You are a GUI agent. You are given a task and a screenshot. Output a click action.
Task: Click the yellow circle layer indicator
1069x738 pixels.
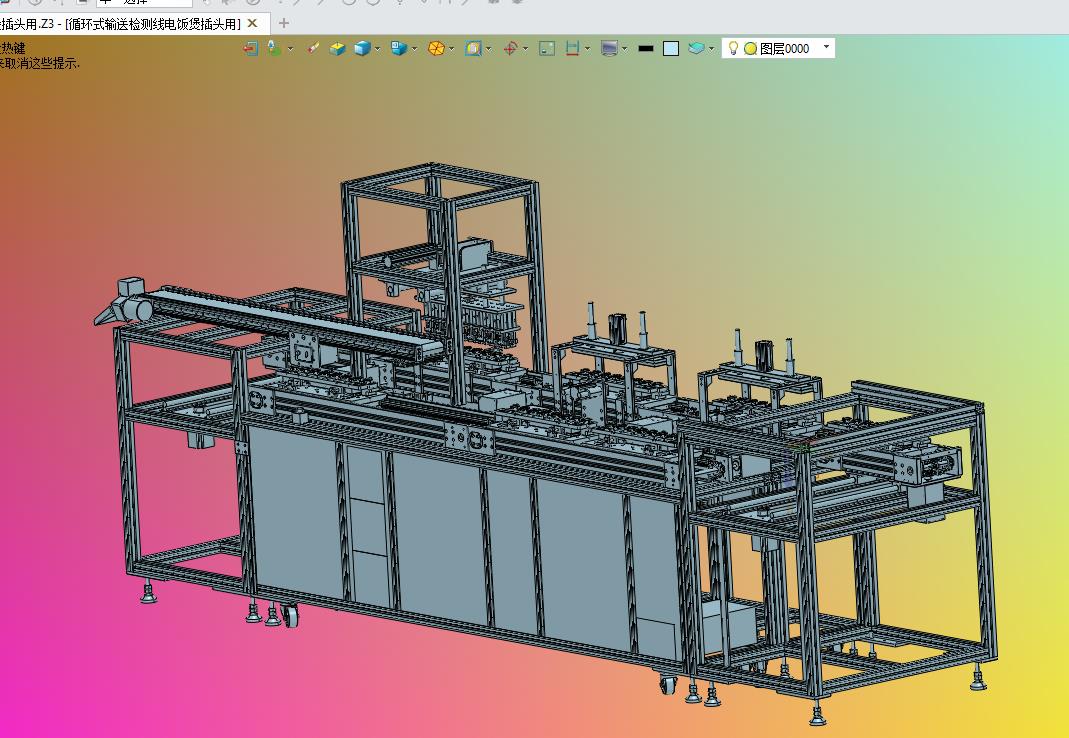[751, 48]
